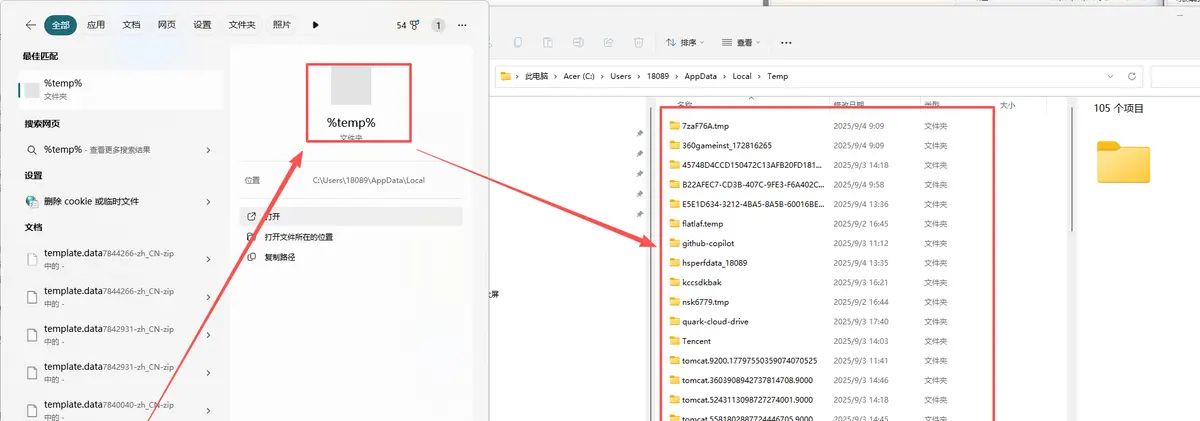Viewport: 1200px width, 421px height.
Task: Click the paste icon in Explorer toolbar
Action: 548,43
